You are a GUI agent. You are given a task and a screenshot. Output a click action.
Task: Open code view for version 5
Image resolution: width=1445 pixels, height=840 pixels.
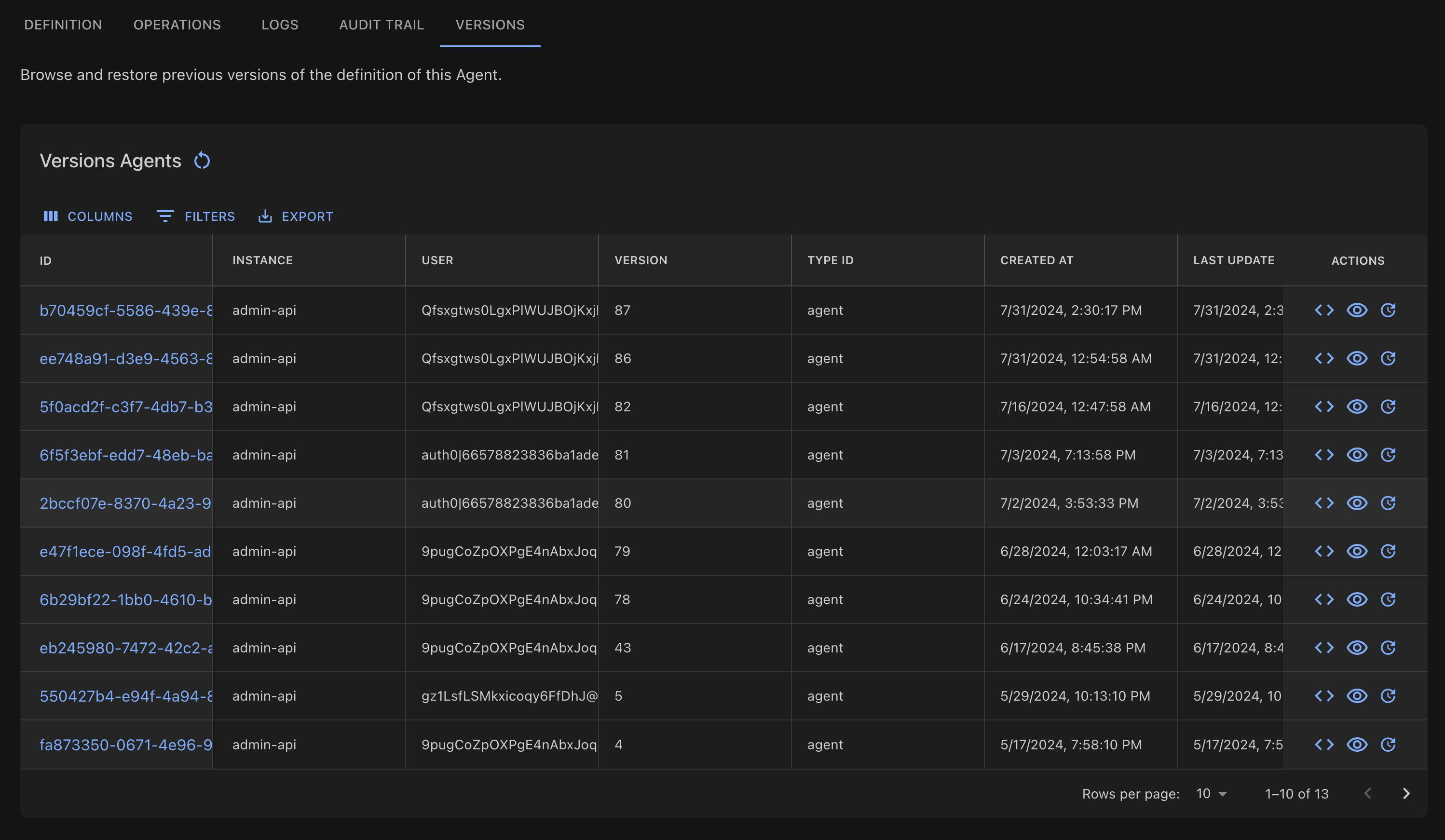(1324, 695)
